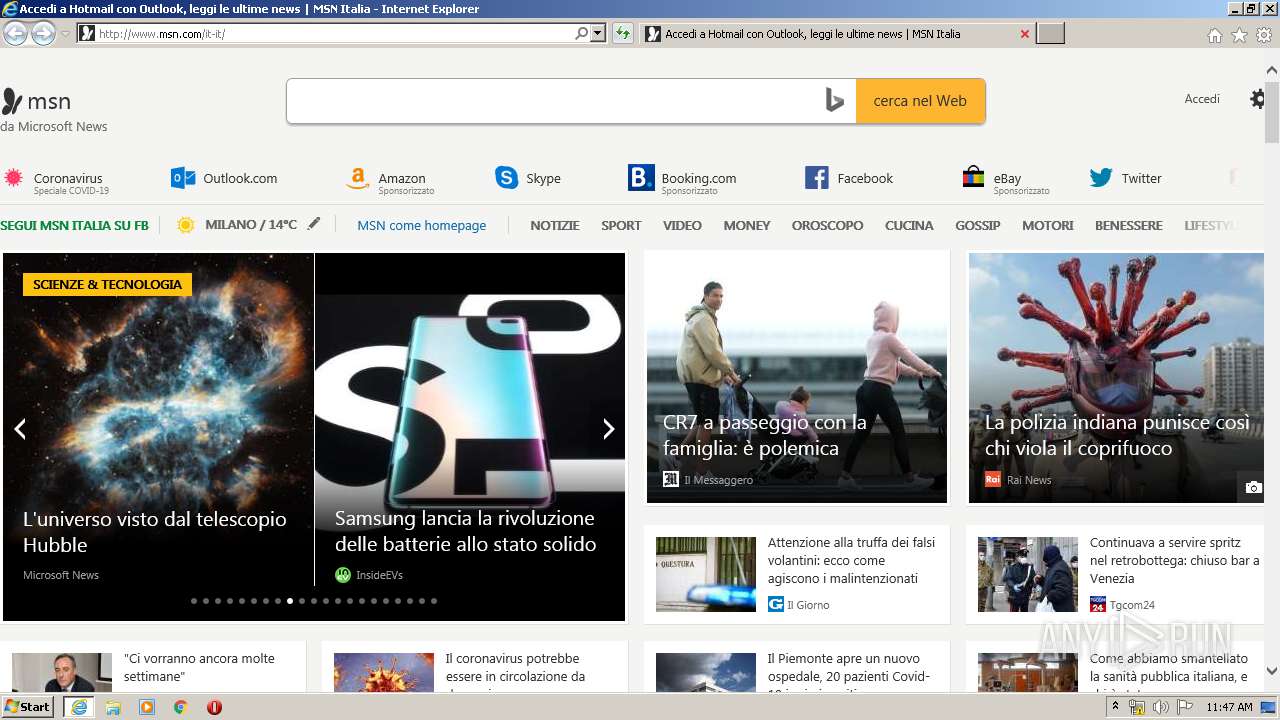1280x720 pixels.
Task: Open the CUCINA menu section
Action: click(909, 225)
